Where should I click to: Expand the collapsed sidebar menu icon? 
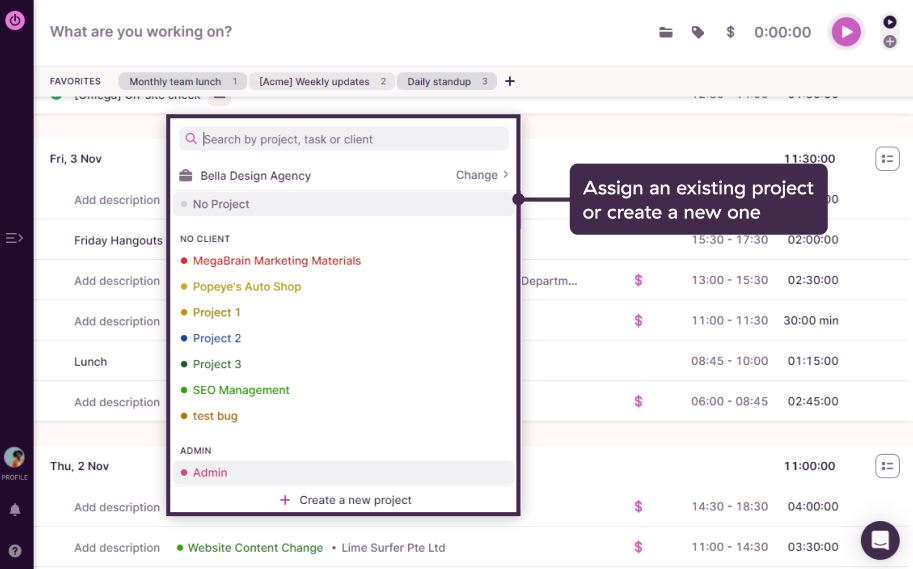click(14, 238)
